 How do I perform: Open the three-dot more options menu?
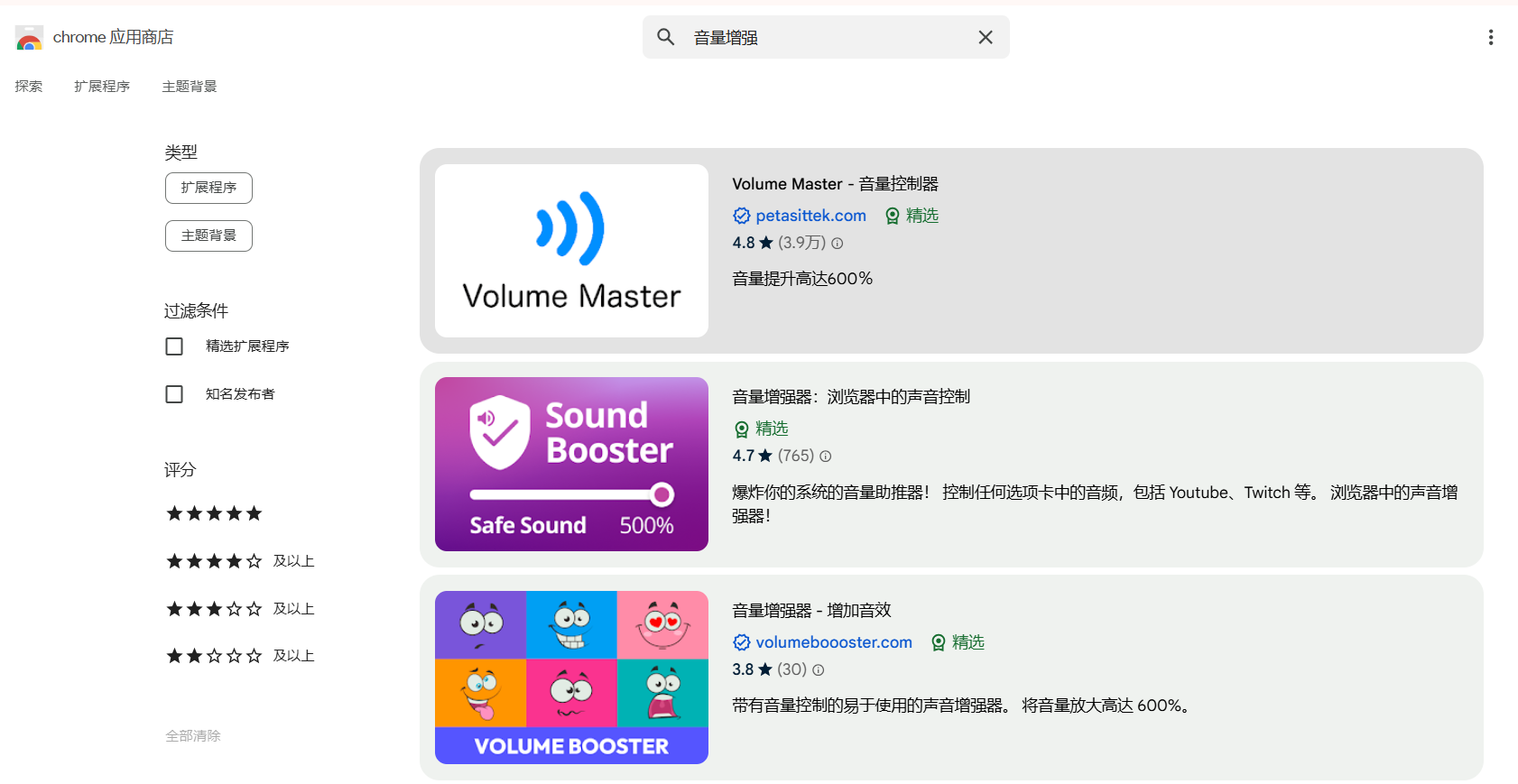pyautogui.click(x=1490, y=37)
